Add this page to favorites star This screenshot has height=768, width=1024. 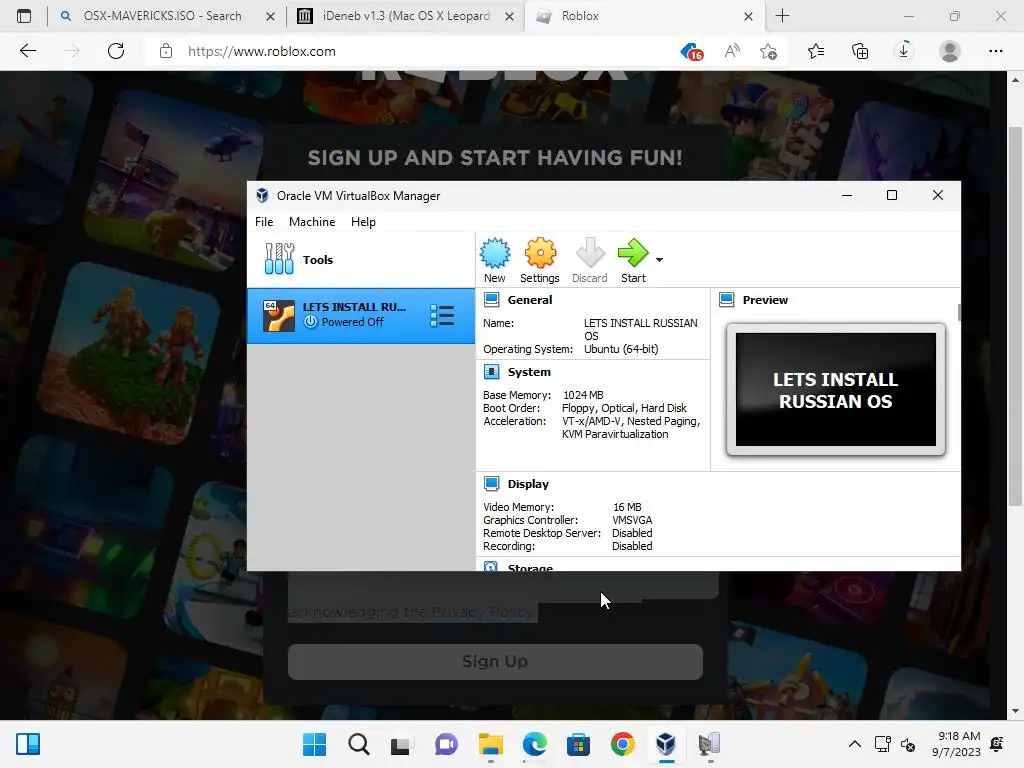click(x=769, y=51)
